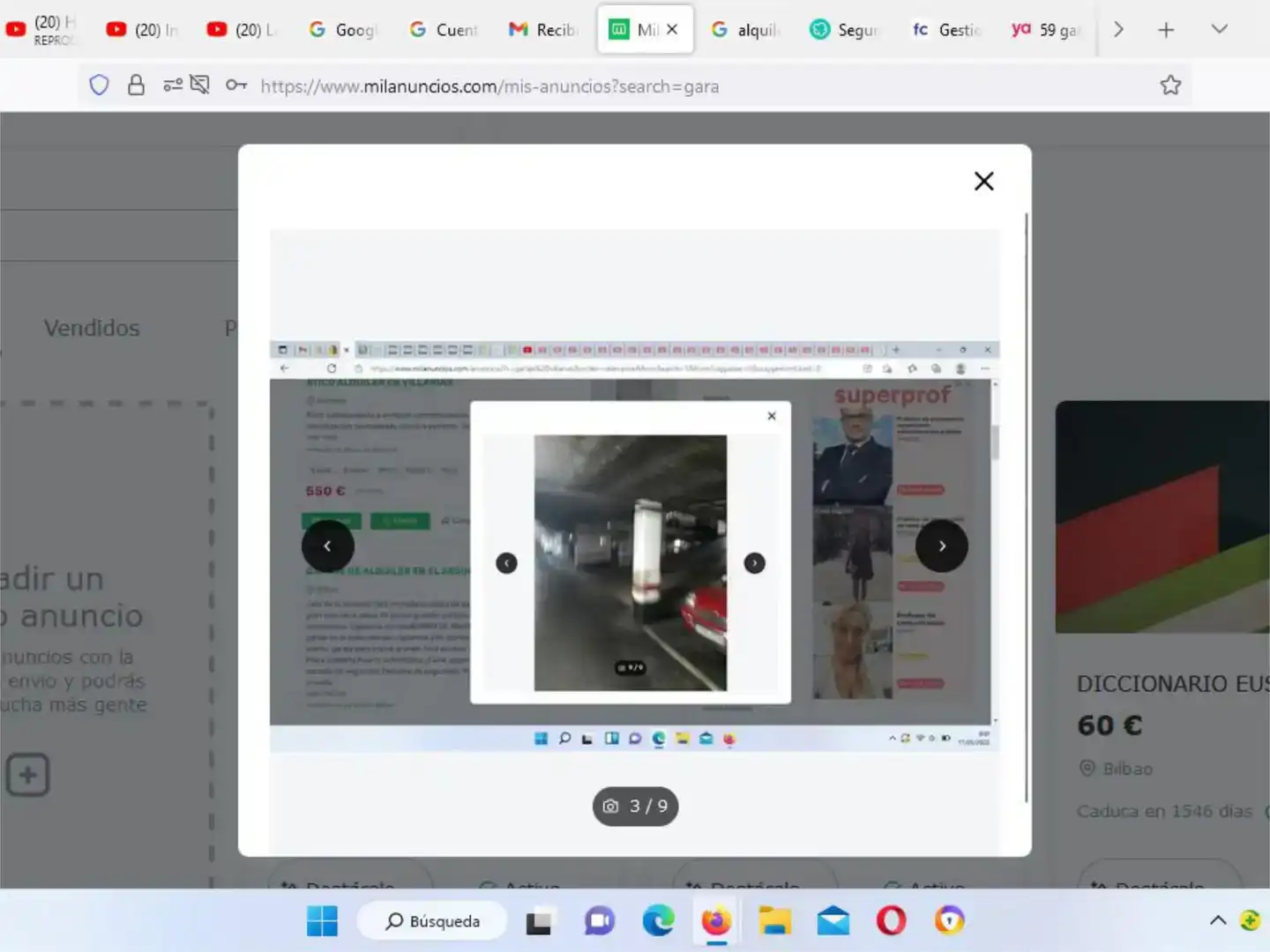The width and height of the screenshot is (1270, 952).
Task: Switch to the 'Cuent' Google tab
Action: (444, 29)
